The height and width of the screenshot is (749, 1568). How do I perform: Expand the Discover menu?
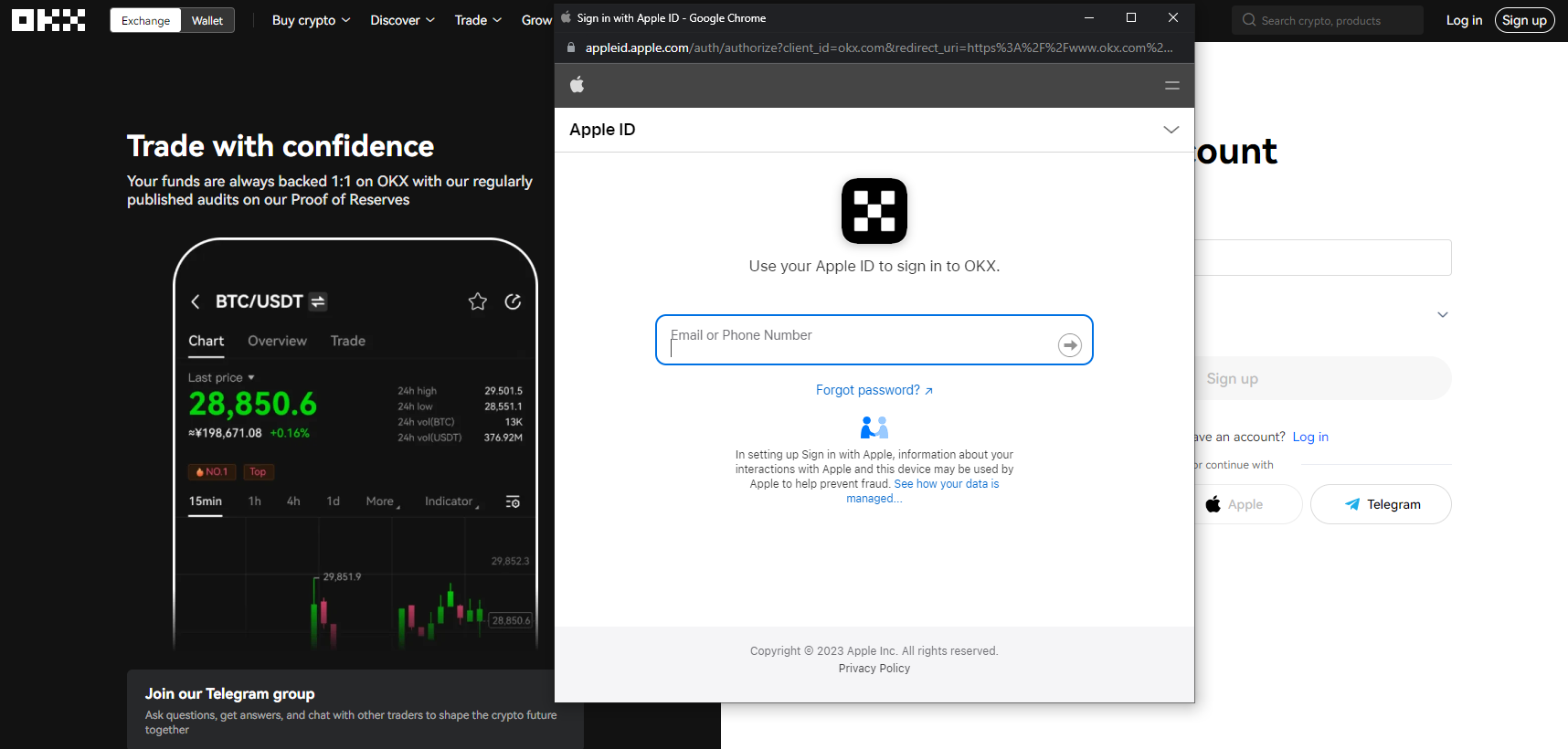coord(403,20)
